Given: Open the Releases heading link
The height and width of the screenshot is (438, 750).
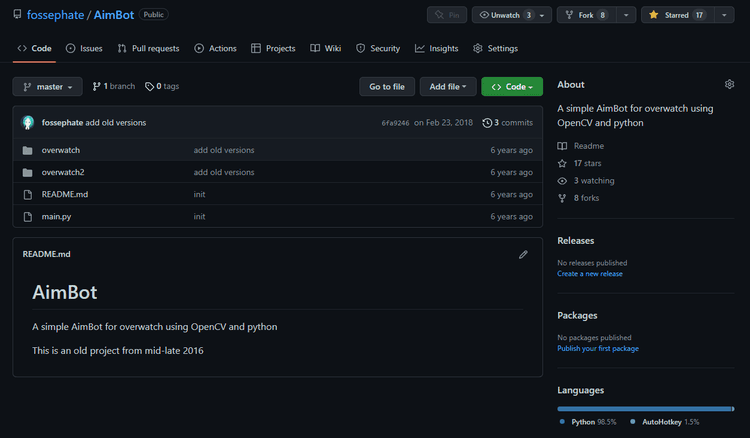Looking at the screenshot, I should click(576, 241).
